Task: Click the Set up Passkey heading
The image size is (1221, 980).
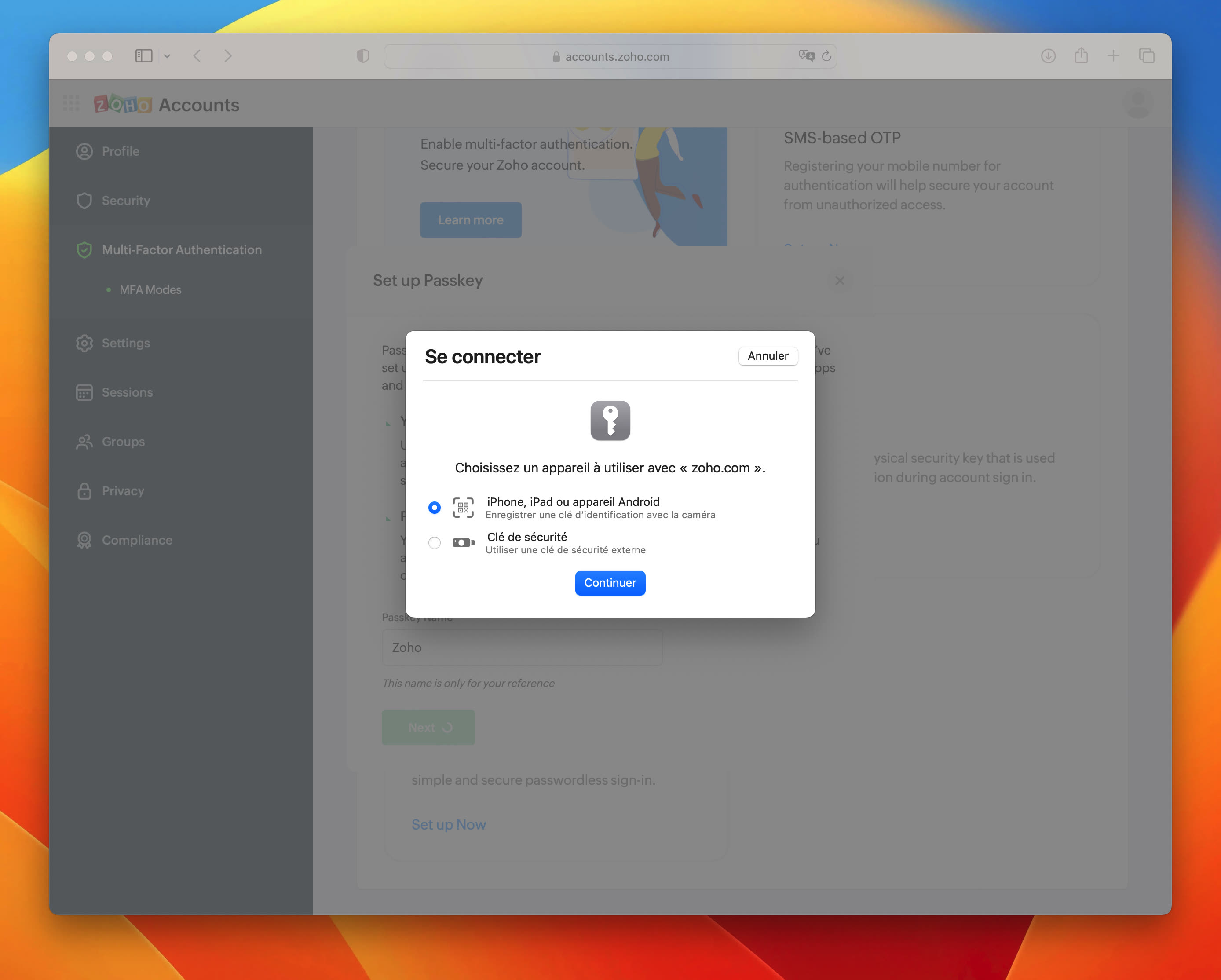Action: [428, 280]
